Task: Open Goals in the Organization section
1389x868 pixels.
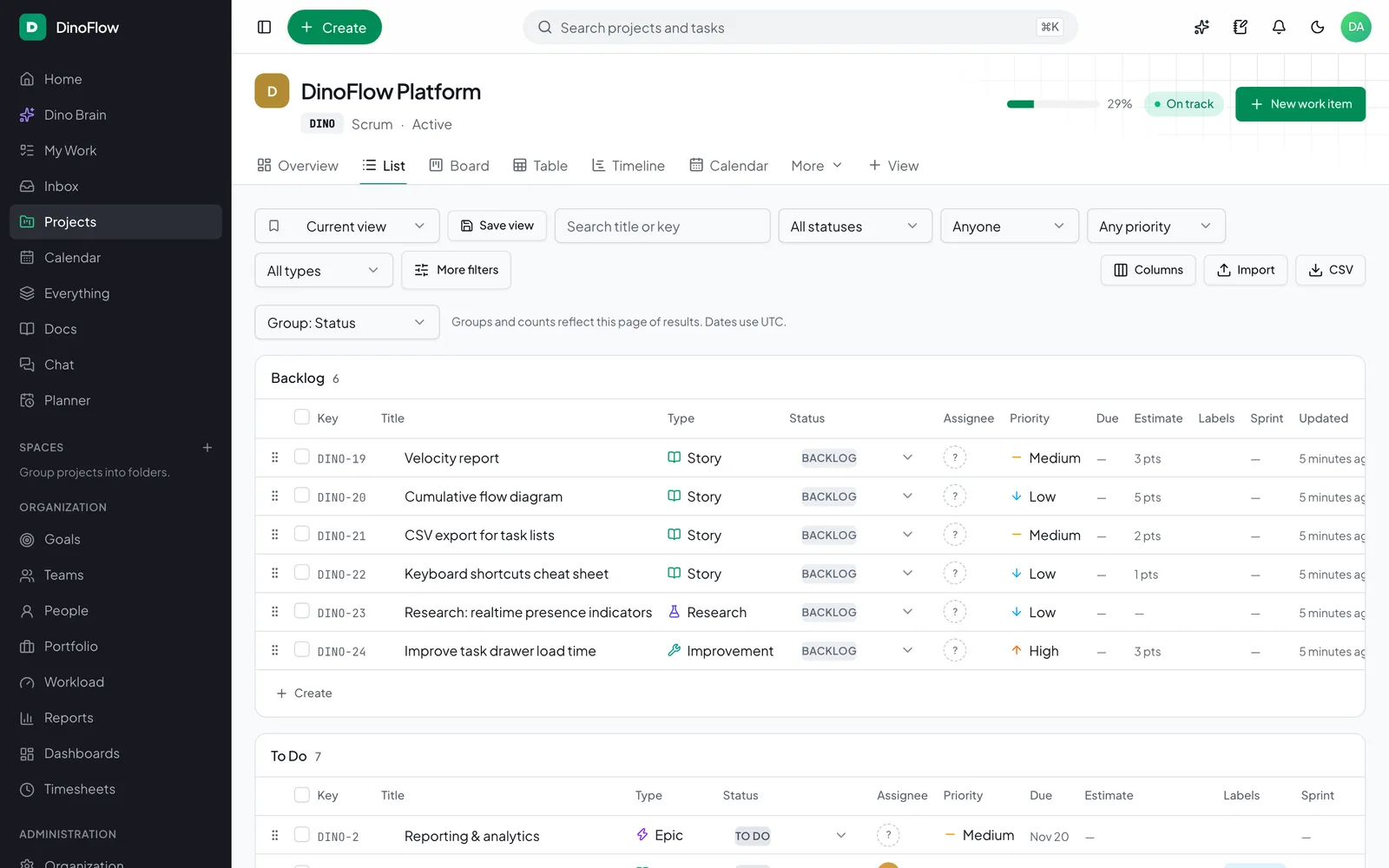Action: (115, 539)
